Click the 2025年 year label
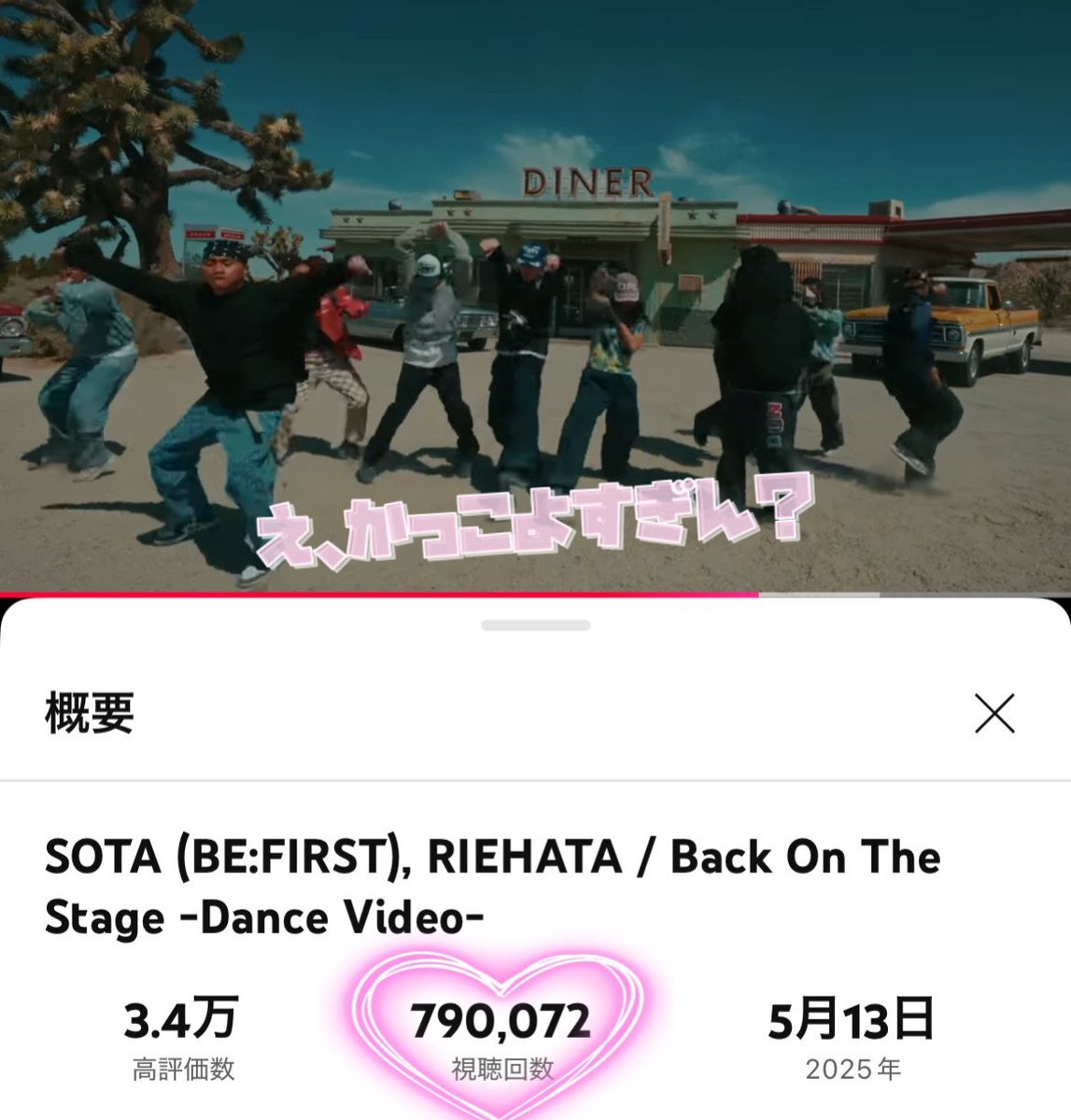 (x=853, y=1069)
